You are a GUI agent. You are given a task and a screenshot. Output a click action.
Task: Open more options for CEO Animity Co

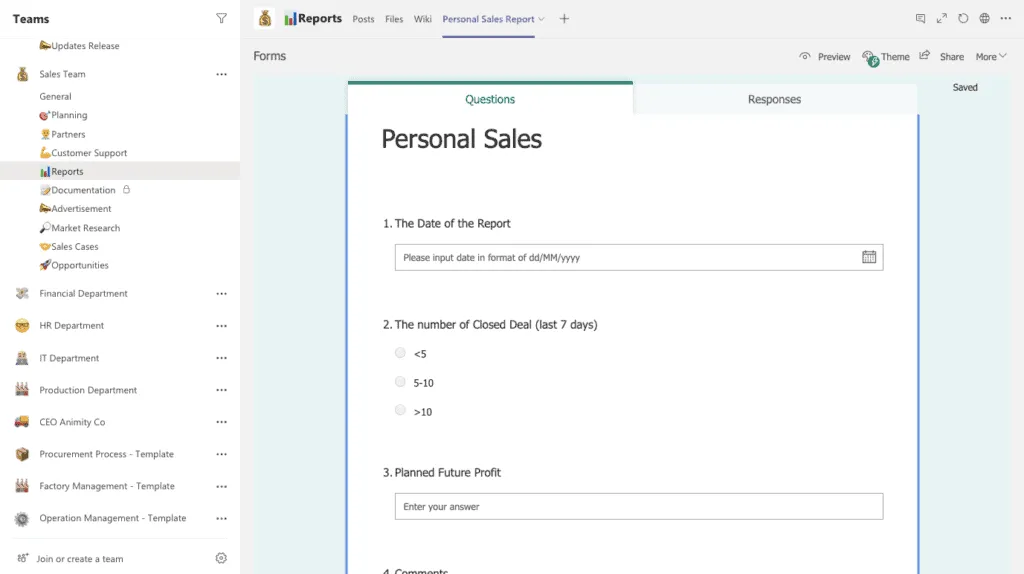[x=221, y=422]
